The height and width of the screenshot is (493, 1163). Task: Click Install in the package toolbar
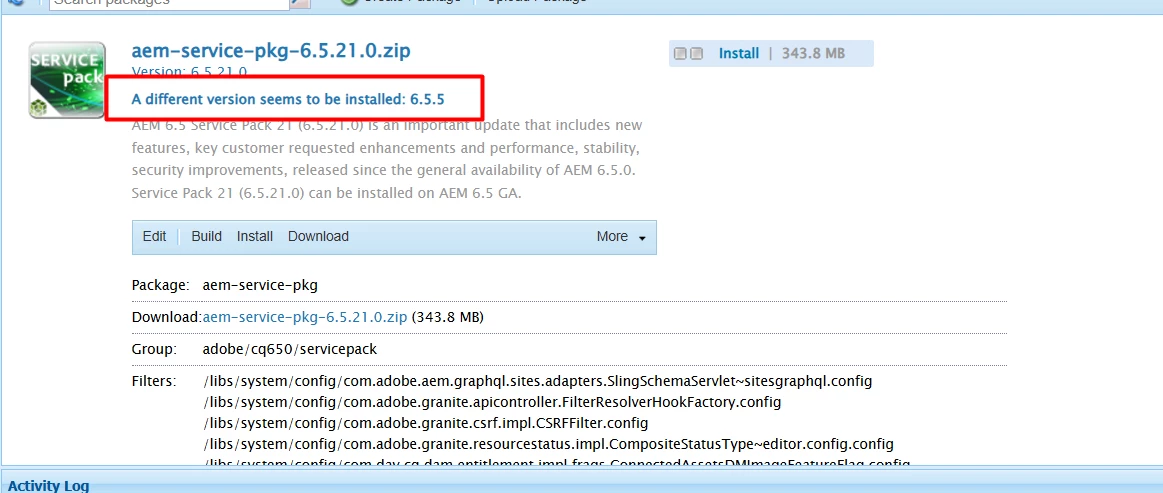(255, 236)
